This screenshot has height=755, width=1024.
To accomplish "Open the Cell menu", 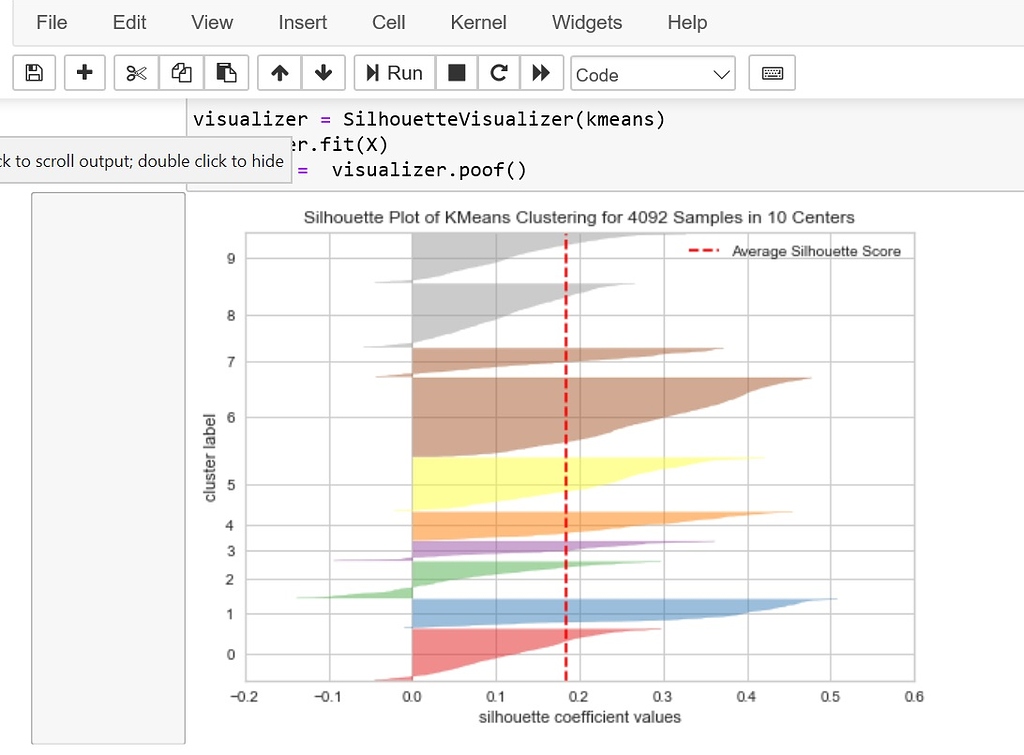I will coord(388,22).
